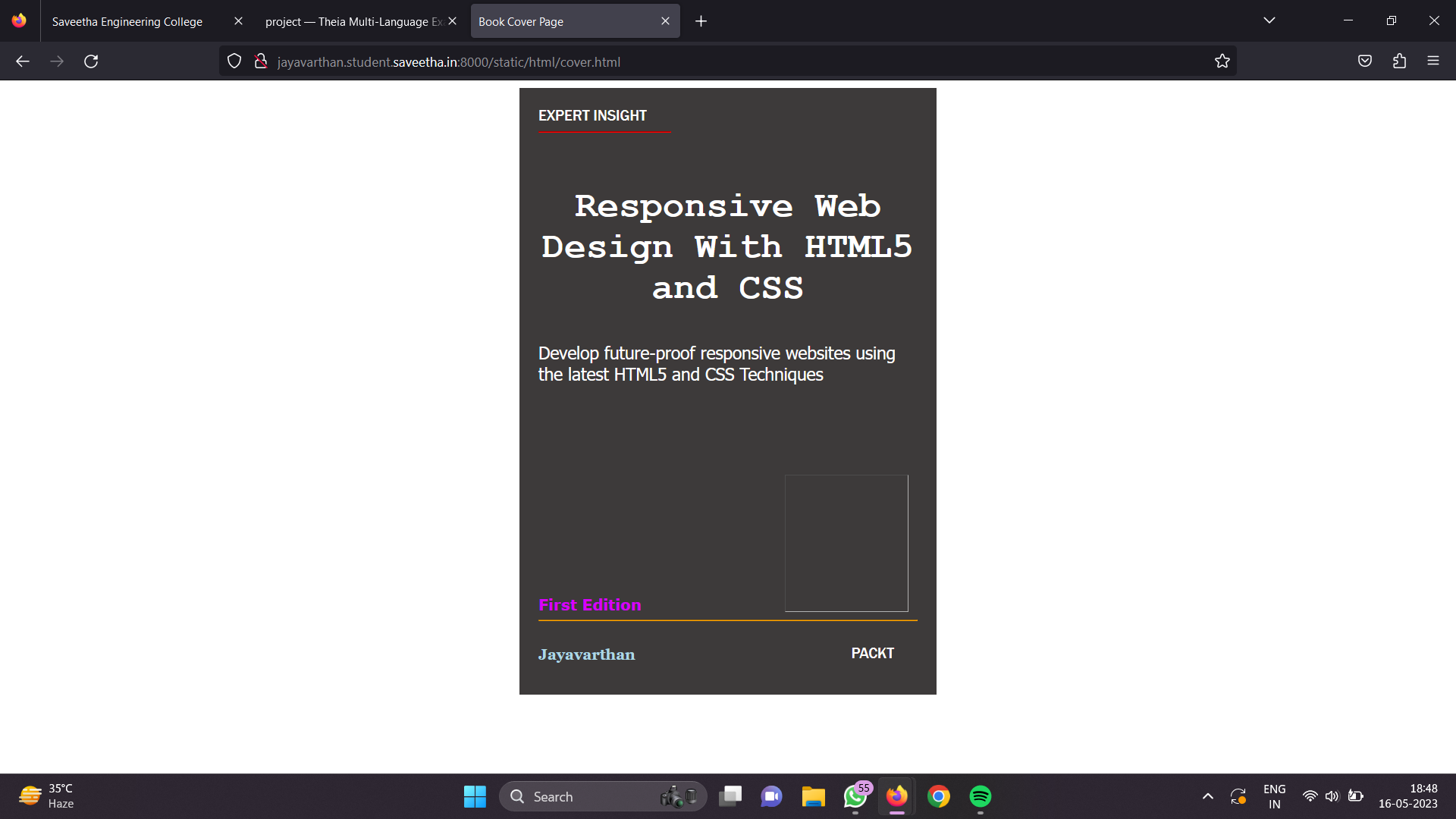Expand hidden system tray icons
Image resolution: width=1456 pixels, height=819 pixels.
point(1208,796)
